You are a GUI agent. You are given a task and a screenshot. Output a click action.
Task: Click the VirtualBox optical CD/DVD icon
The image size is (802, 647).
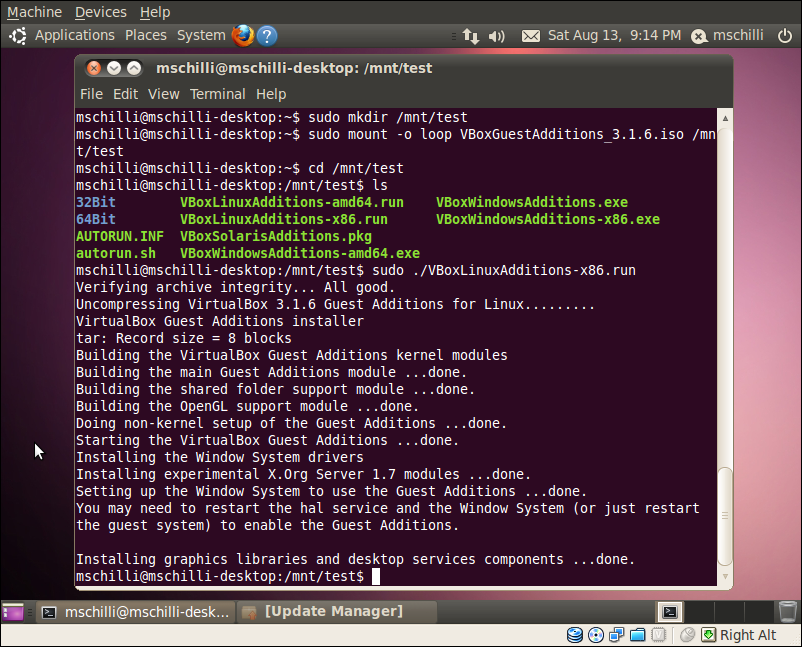click(596, 635)
